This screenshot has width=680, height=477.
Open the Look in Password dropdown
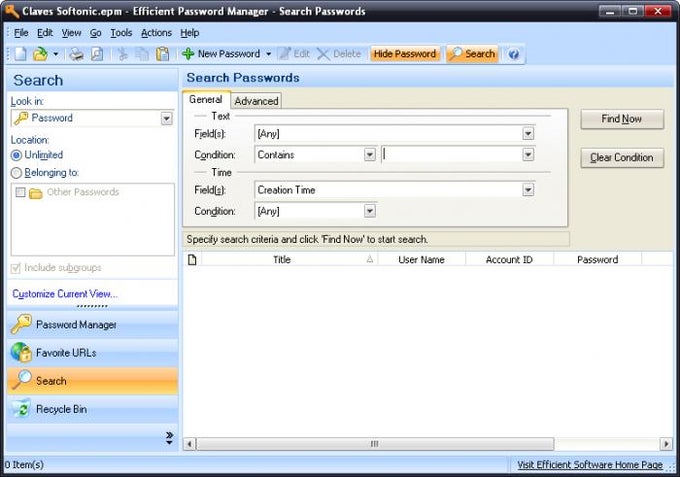[167, 118]
